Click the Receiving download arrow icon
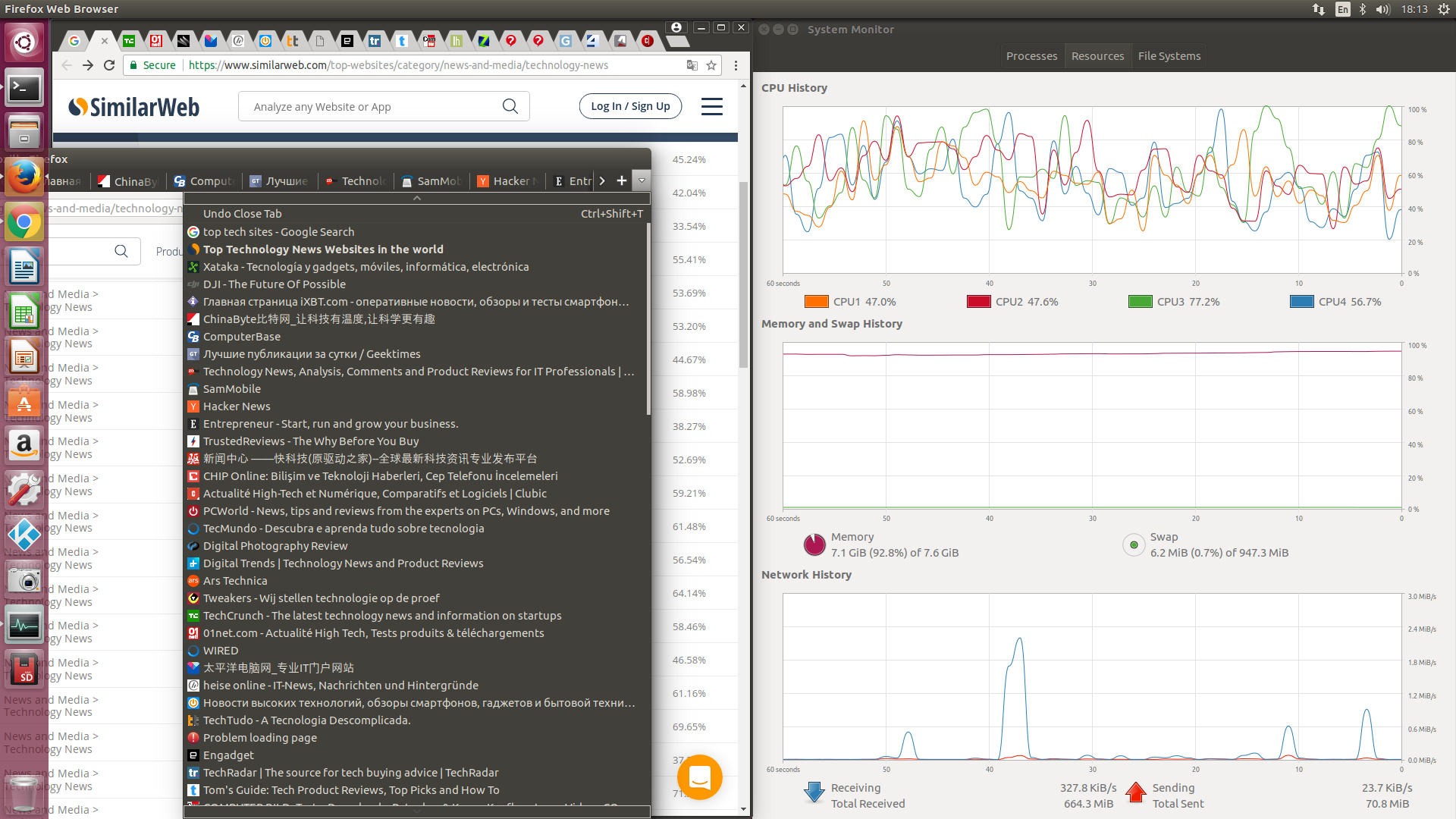Image resolution: width=1456 pixels, height=819 pixels. (814, 792)
